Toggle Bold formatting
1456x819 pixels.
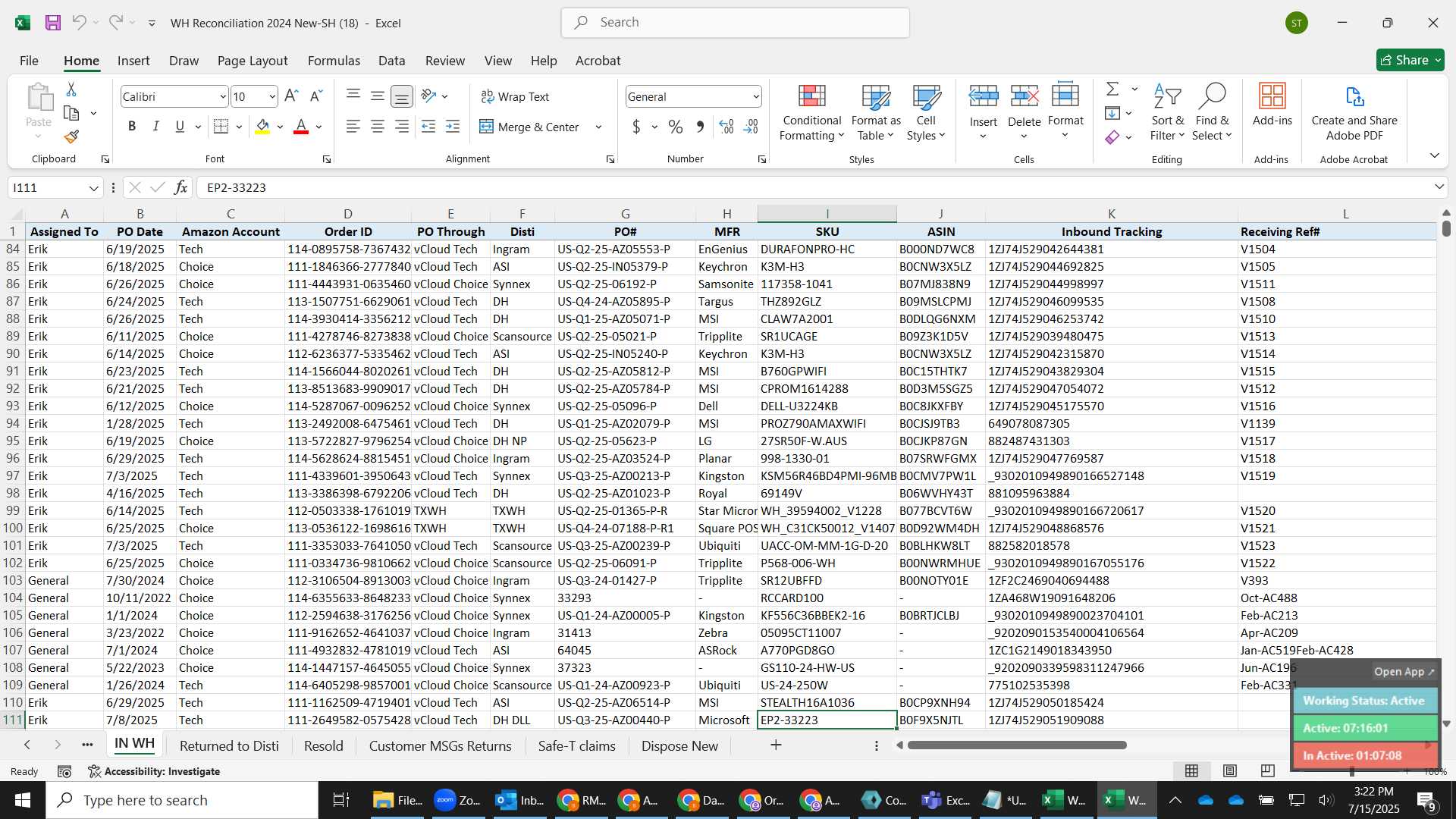point(132,127)
